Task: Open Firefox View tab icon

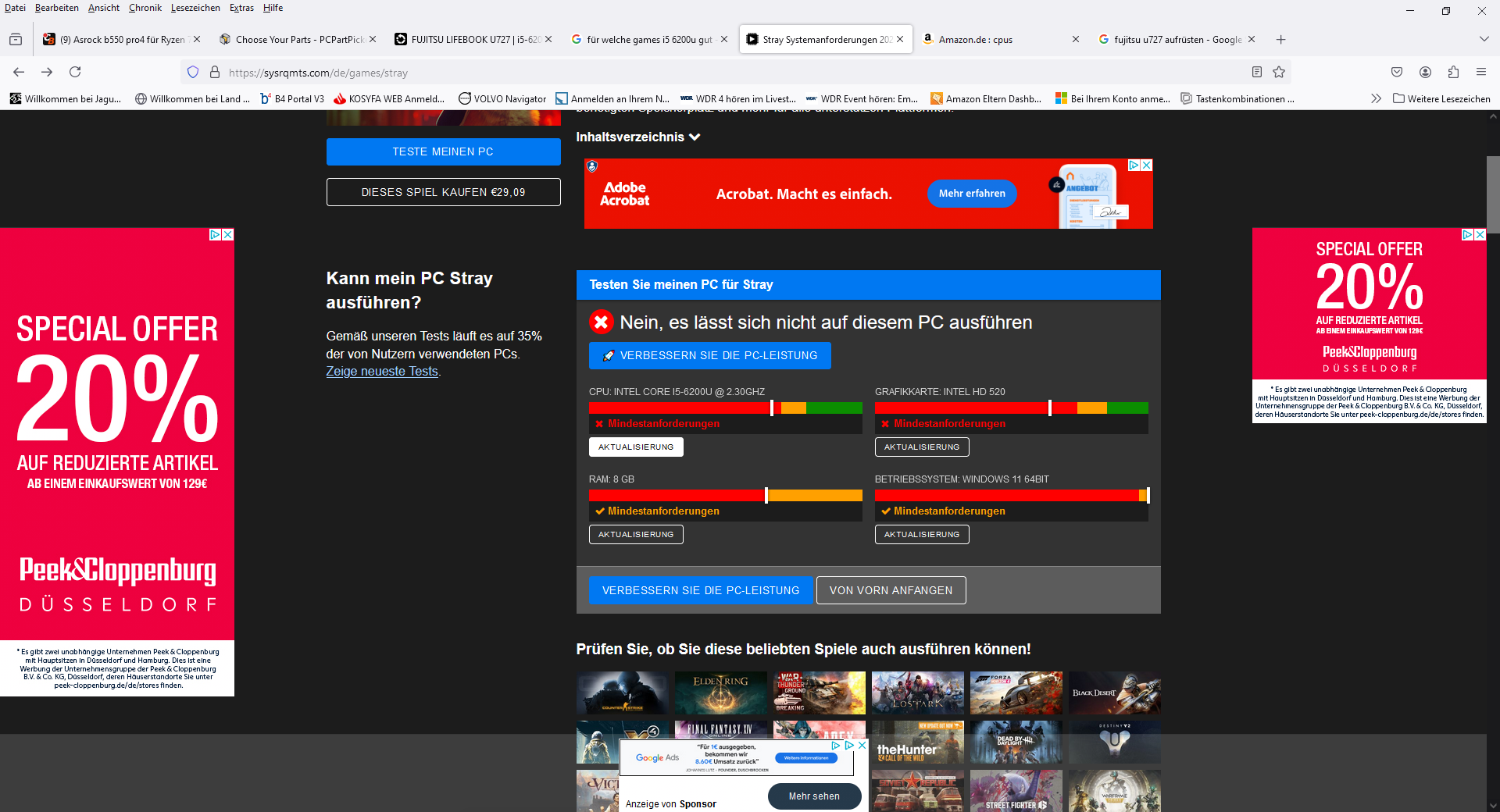Action: pyautogui.click(x=16, y=39)
